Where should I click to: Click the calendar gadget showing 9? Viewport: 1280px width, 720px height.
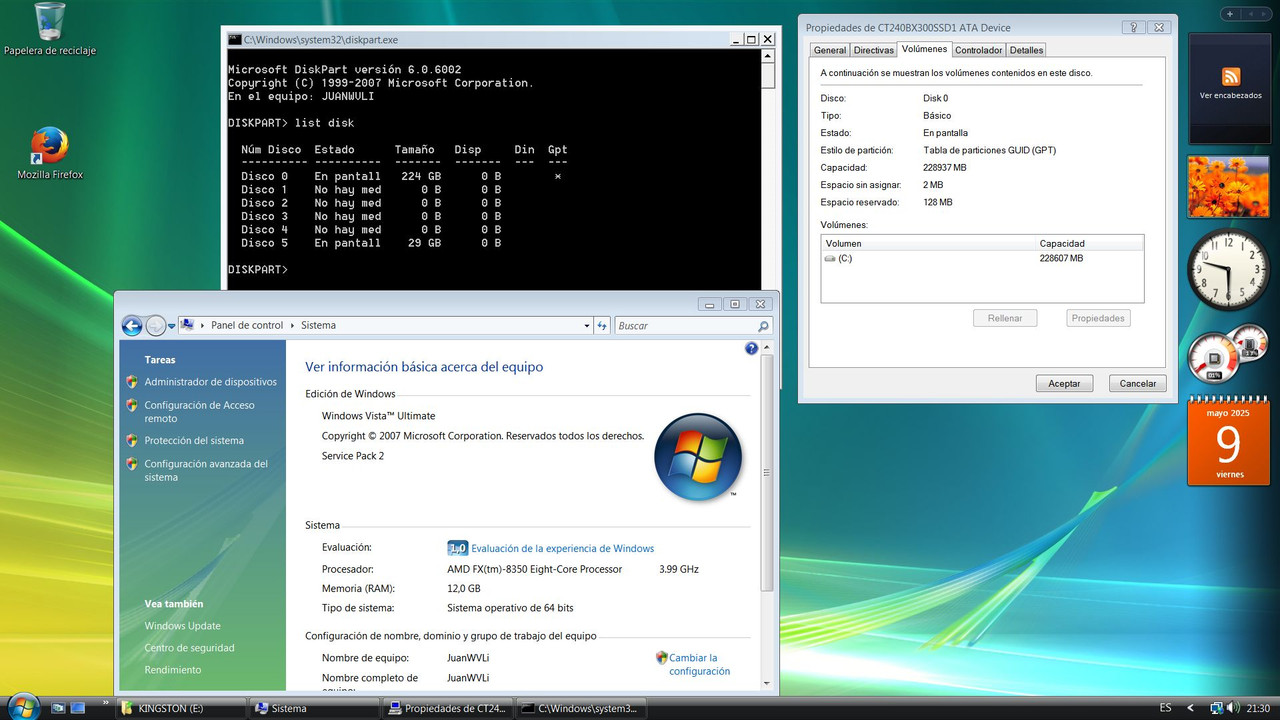(x=1229, y=442)
